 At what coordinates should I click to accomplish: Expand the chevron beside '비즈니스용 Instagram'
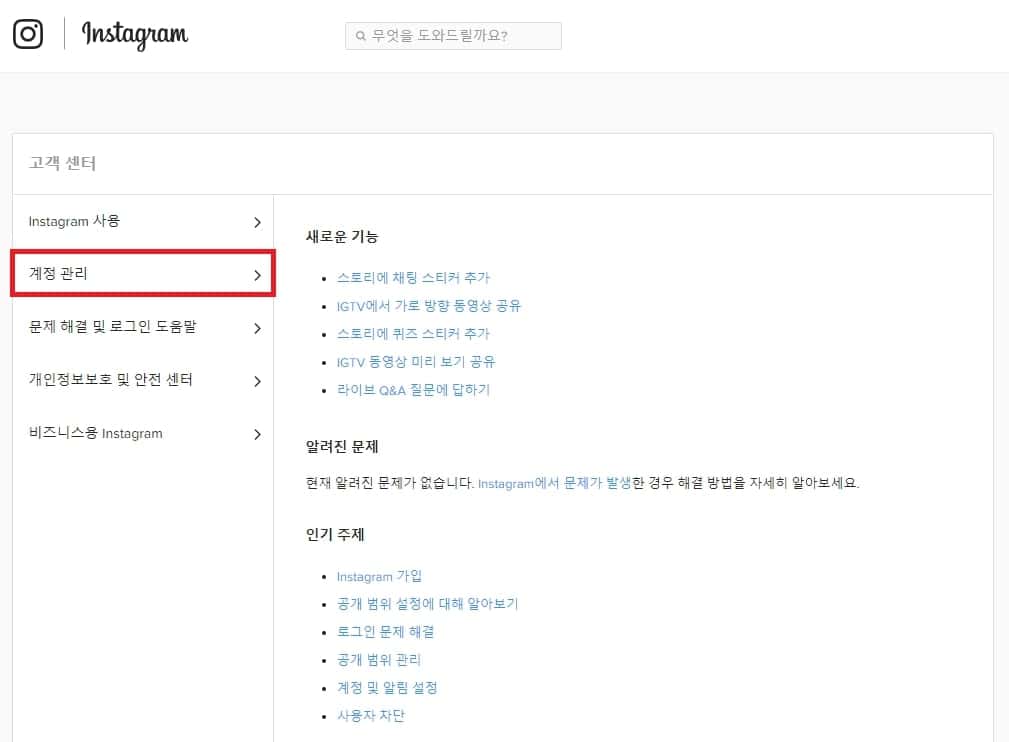point(257,433)
